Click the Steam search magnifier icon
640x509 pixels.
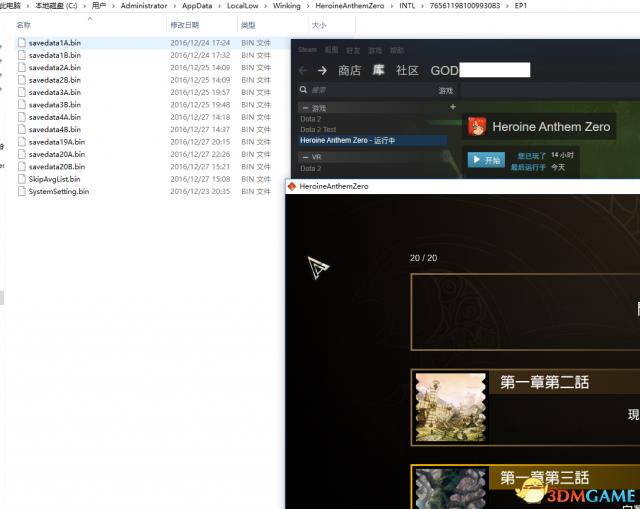[303, 90]
